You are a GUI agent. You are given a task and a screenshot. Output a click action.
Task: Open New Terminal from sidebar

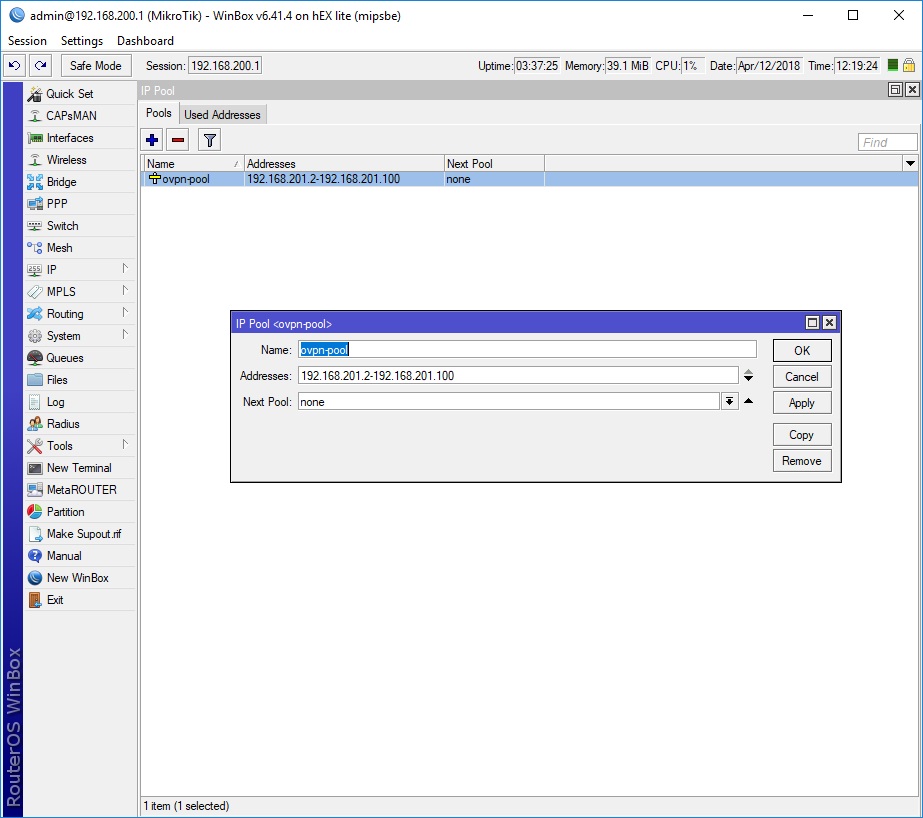(79, 468)
